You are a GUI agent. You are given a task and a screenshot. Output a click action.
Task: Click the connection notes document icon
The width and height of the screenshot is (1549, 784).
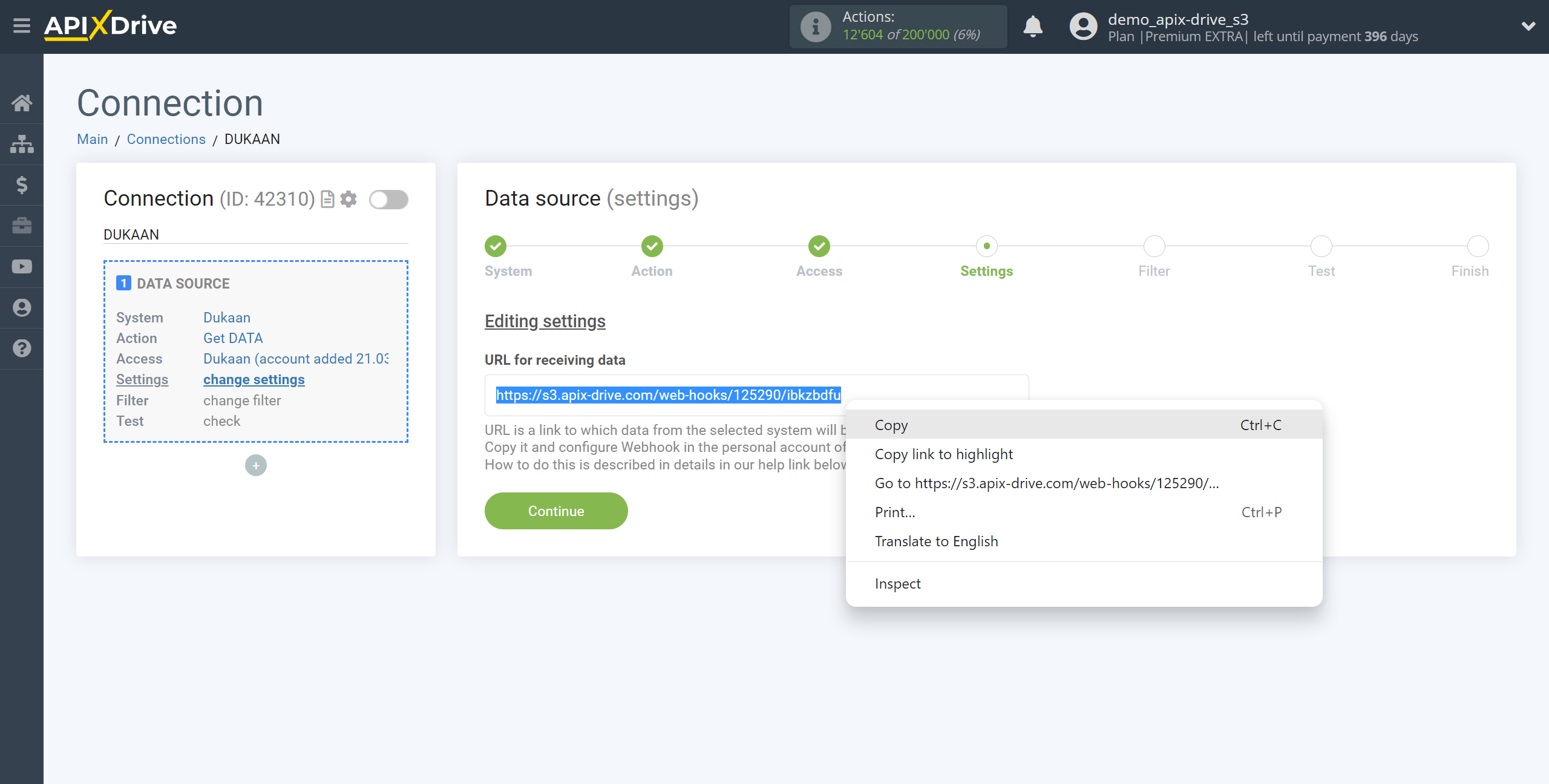point(327,199)
